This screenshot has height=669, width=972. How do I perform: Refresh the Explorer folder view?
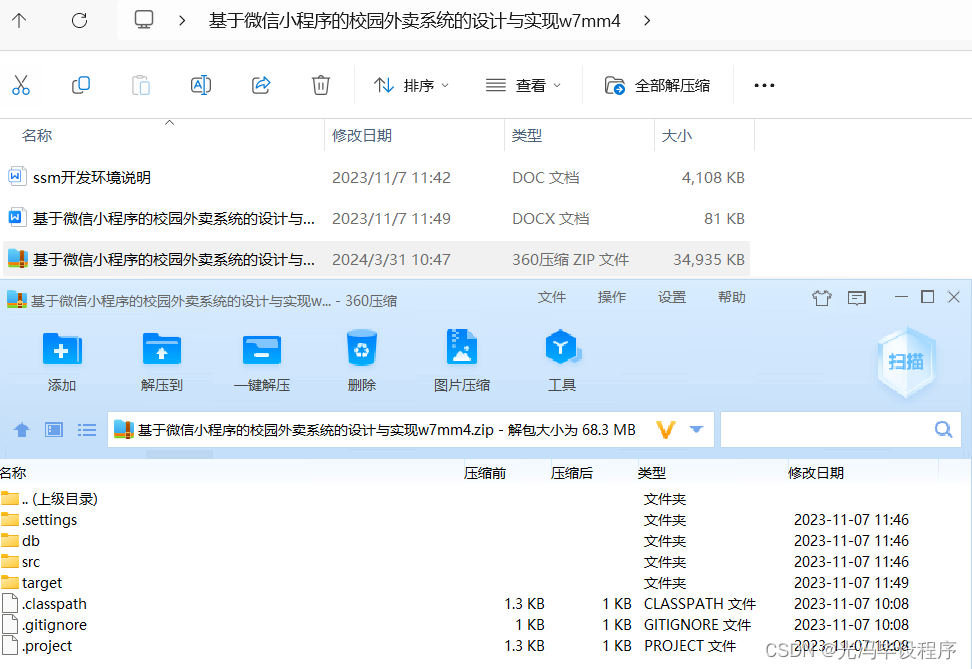[79, 20]
